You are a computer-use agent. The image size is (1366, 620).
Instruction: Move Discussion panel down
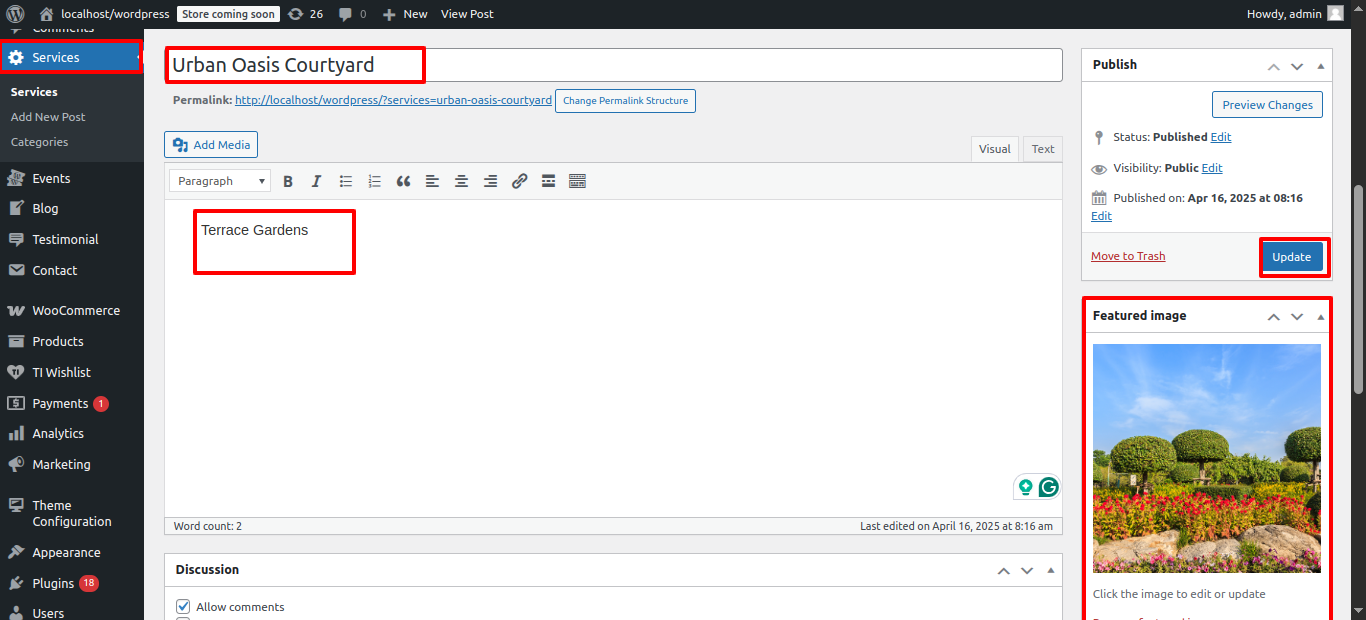pyautogui.click(x=1027, y=570)
